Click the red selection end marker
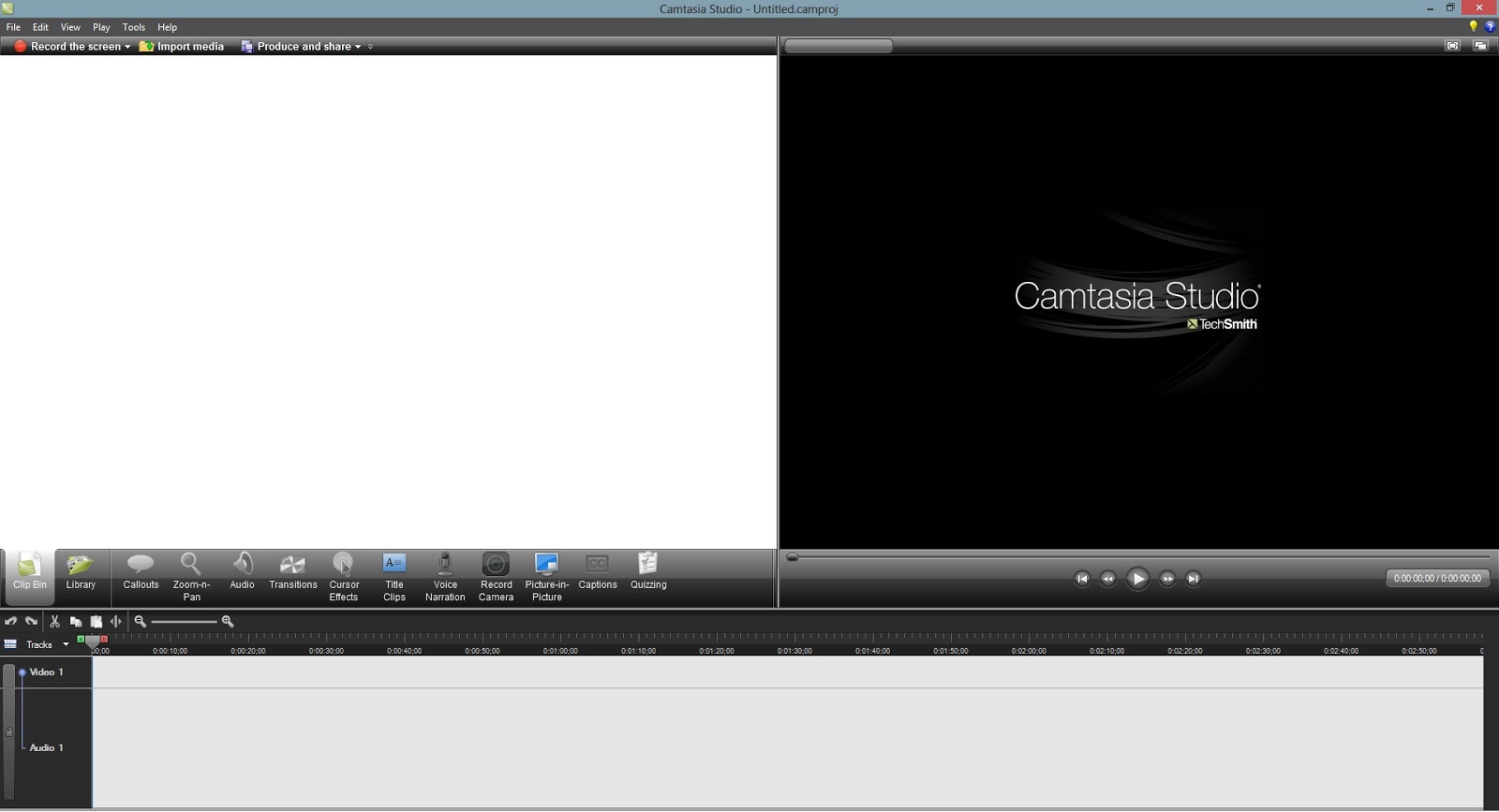Viewport: 1499px width, 812px height. (x=104, y=639)
